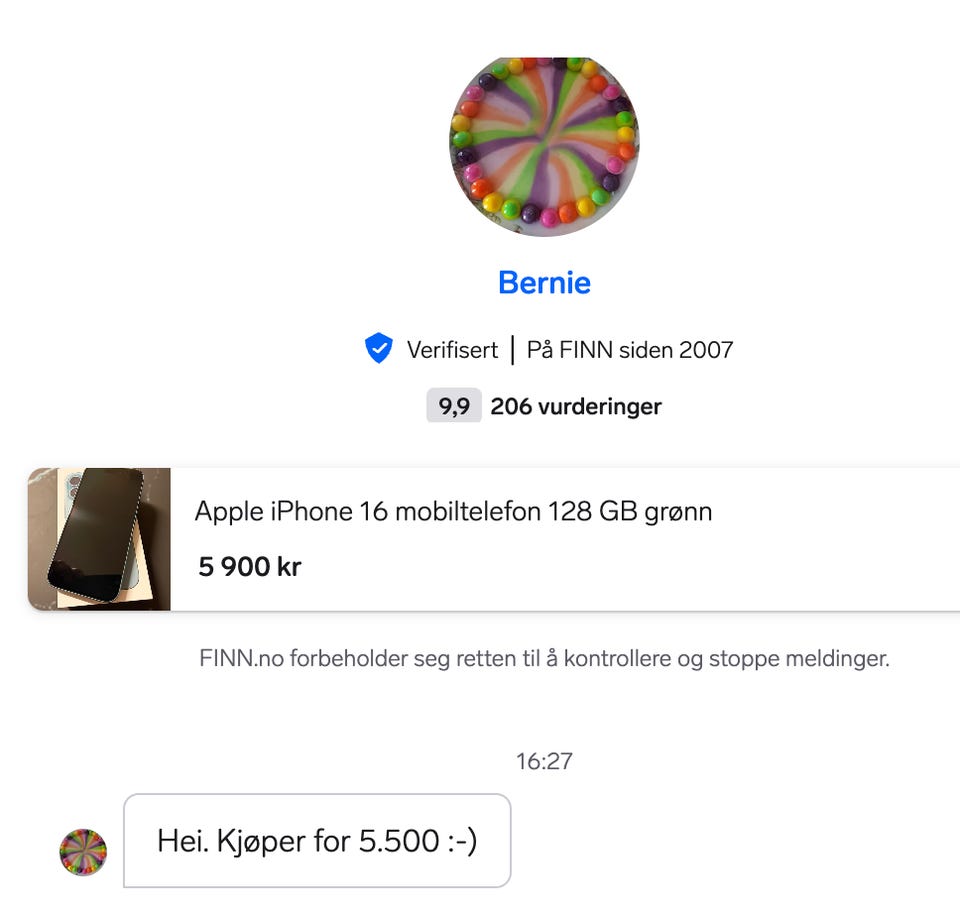Click the 5 900 kr price
Image resolution: width=960 pixels, height=914 pixels.
(250, 567)
